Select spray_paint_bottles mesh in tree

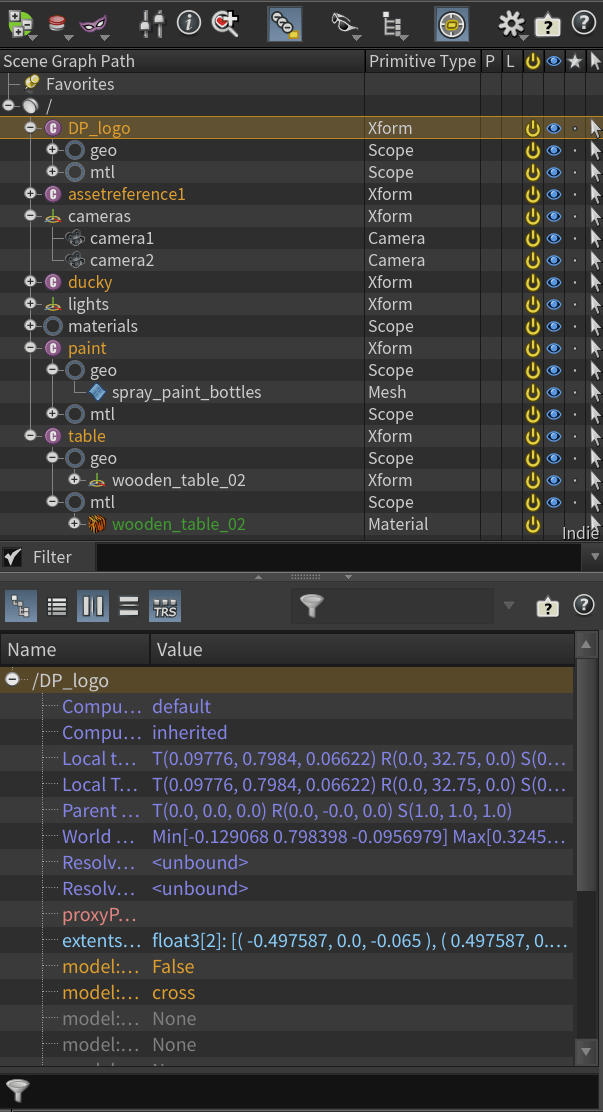click(x=186, y=393)
